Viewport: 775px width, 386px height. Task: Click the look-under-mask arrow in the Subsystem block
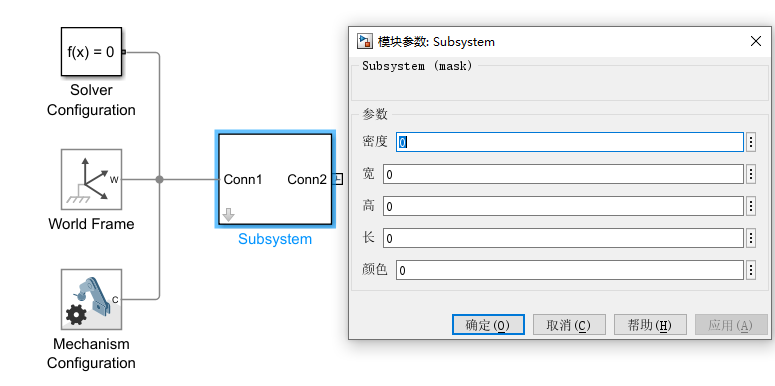tap(228, 214)
